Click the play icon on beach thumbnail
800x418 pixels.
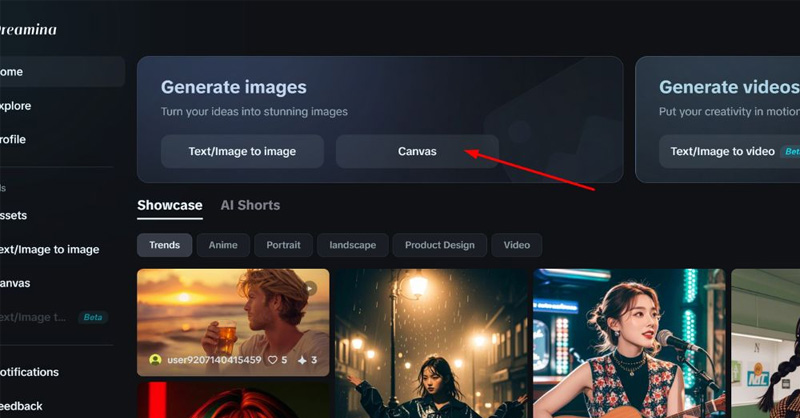pyautogui.click(x=310, y=288)
